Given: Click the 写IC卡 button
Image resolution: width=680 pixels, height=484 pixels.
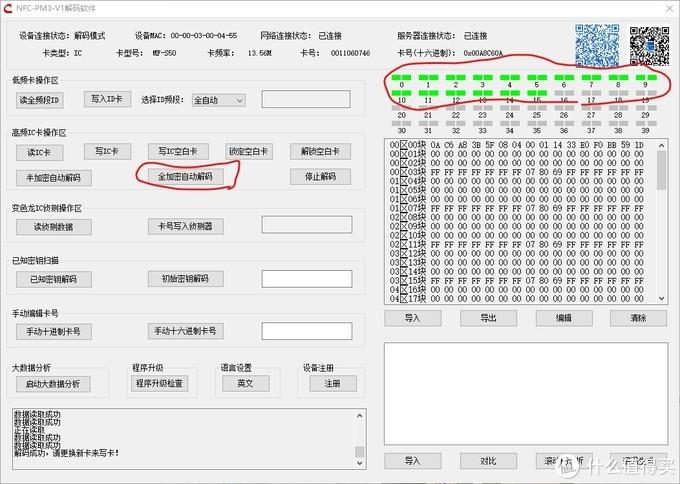Looking at the screenshot, I should [x=107, y=151].
